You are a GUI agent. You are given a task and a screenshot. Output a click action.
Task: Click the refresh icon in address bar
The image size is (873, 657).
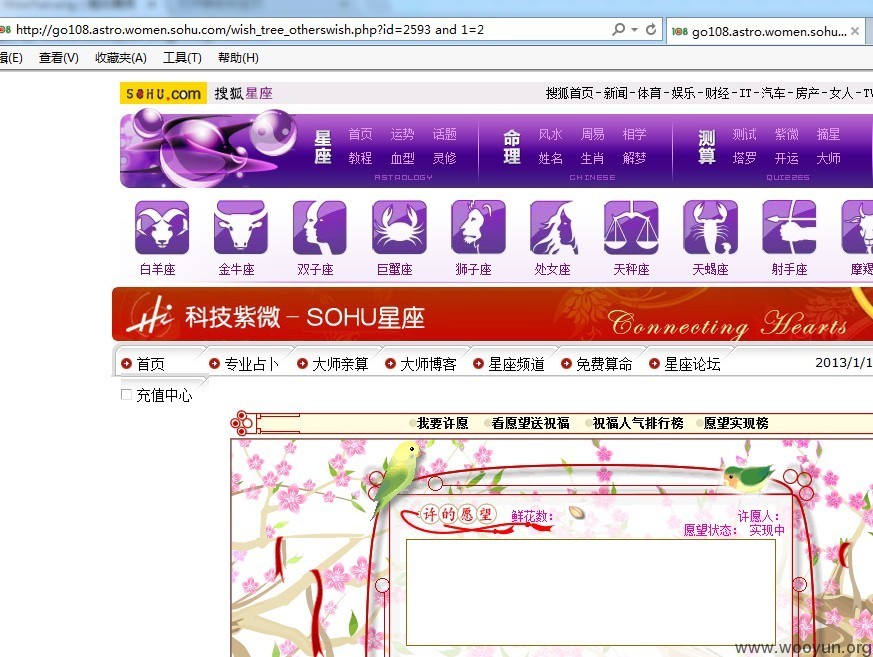tap(650, 30)
